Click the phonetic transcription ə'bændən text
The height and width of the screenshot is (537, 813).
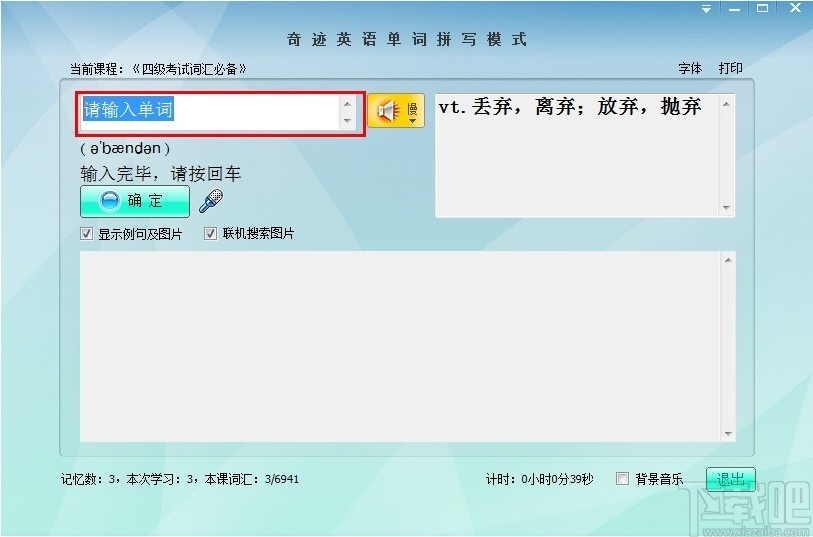click(x=125, y=149)
